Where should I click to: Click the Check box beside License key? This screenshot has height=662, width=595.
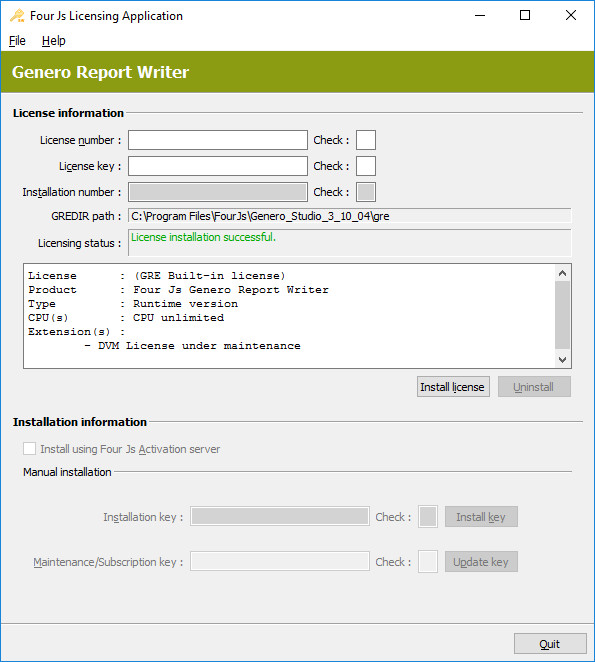click(366, 166)
